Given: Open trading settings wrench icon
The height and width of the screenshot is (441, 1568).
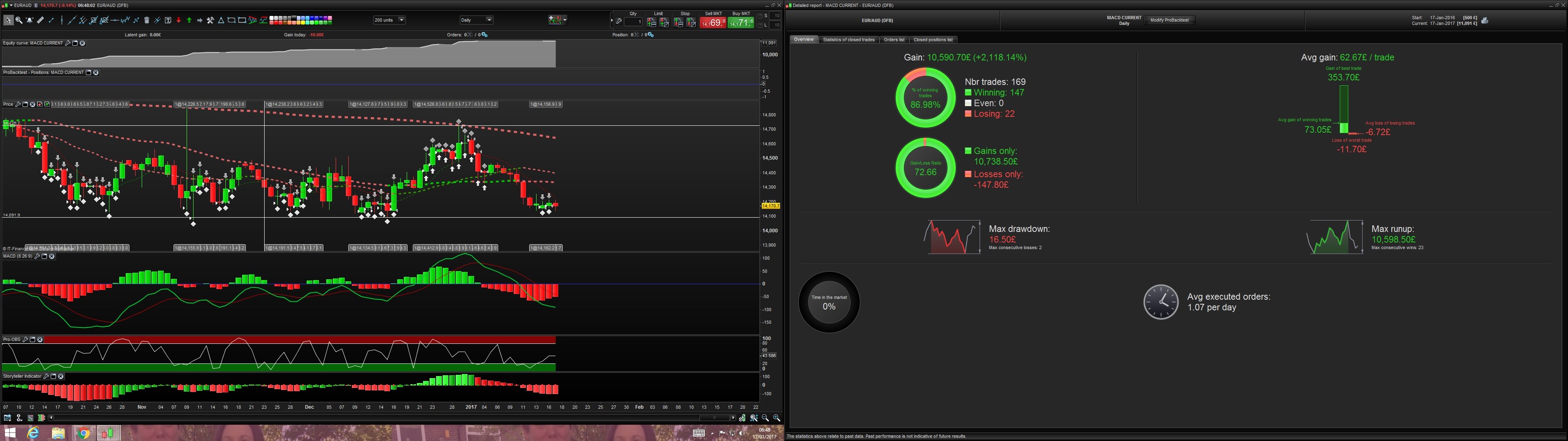Looking at the screenshot, I should coord(619,21).
